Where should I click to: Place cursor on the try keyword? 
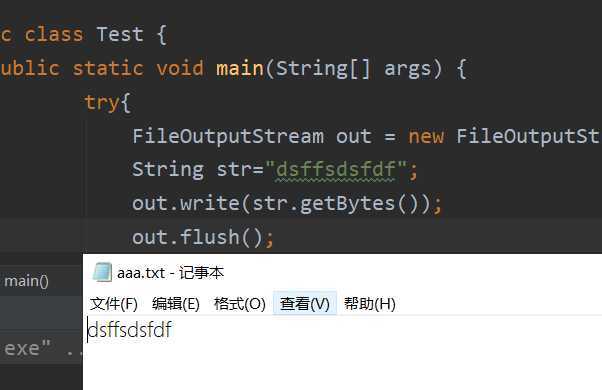102,103
